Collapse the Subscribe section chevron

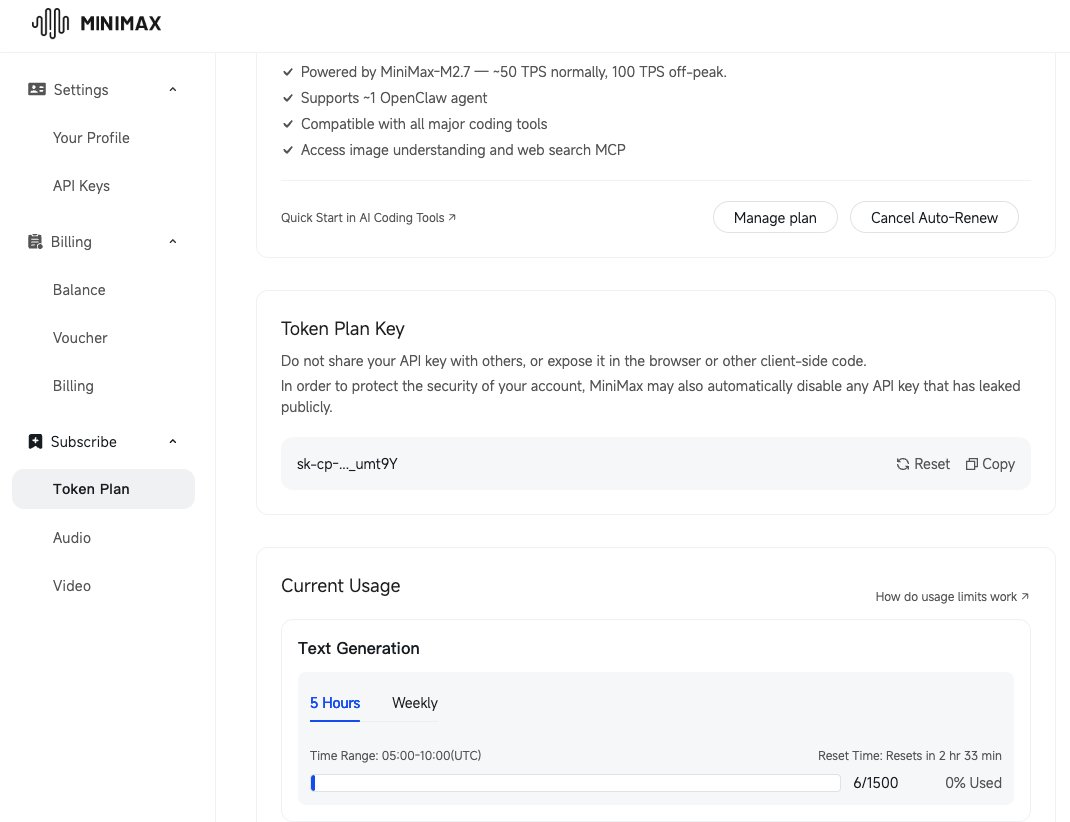pyautogui.click(x=173, y=441)
